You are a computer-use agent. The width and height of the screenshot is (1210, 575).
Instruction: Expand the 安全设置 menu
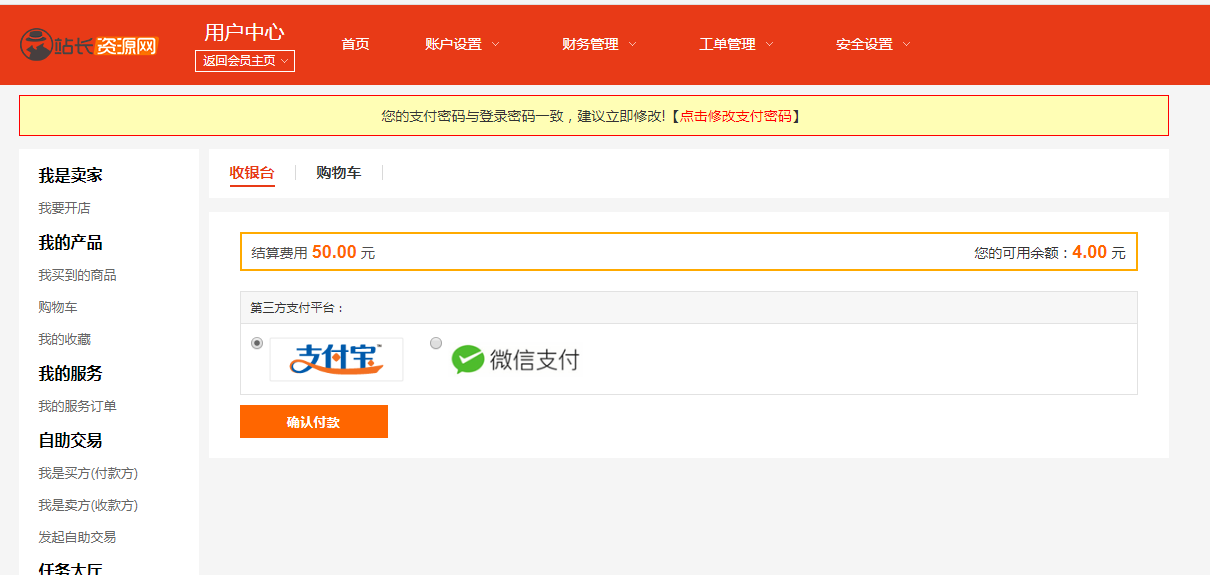click(873, 44)
